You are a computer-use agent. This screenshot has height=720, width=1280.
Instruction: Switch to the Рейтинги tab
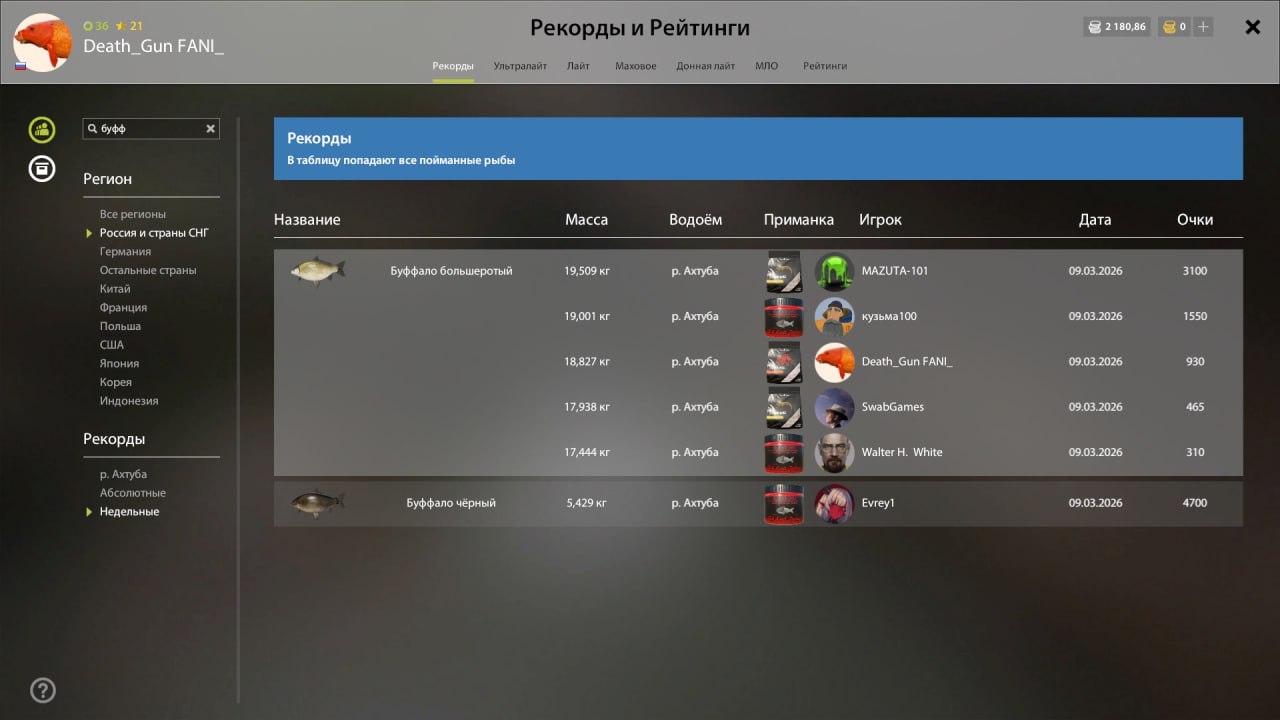825,66
